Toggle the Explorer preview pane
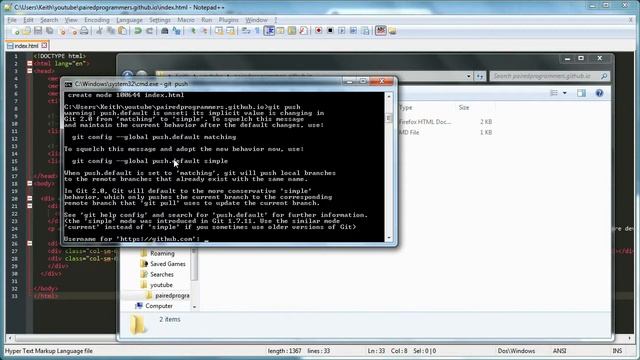Screen dimensions: 640x360 coord(581,93)
